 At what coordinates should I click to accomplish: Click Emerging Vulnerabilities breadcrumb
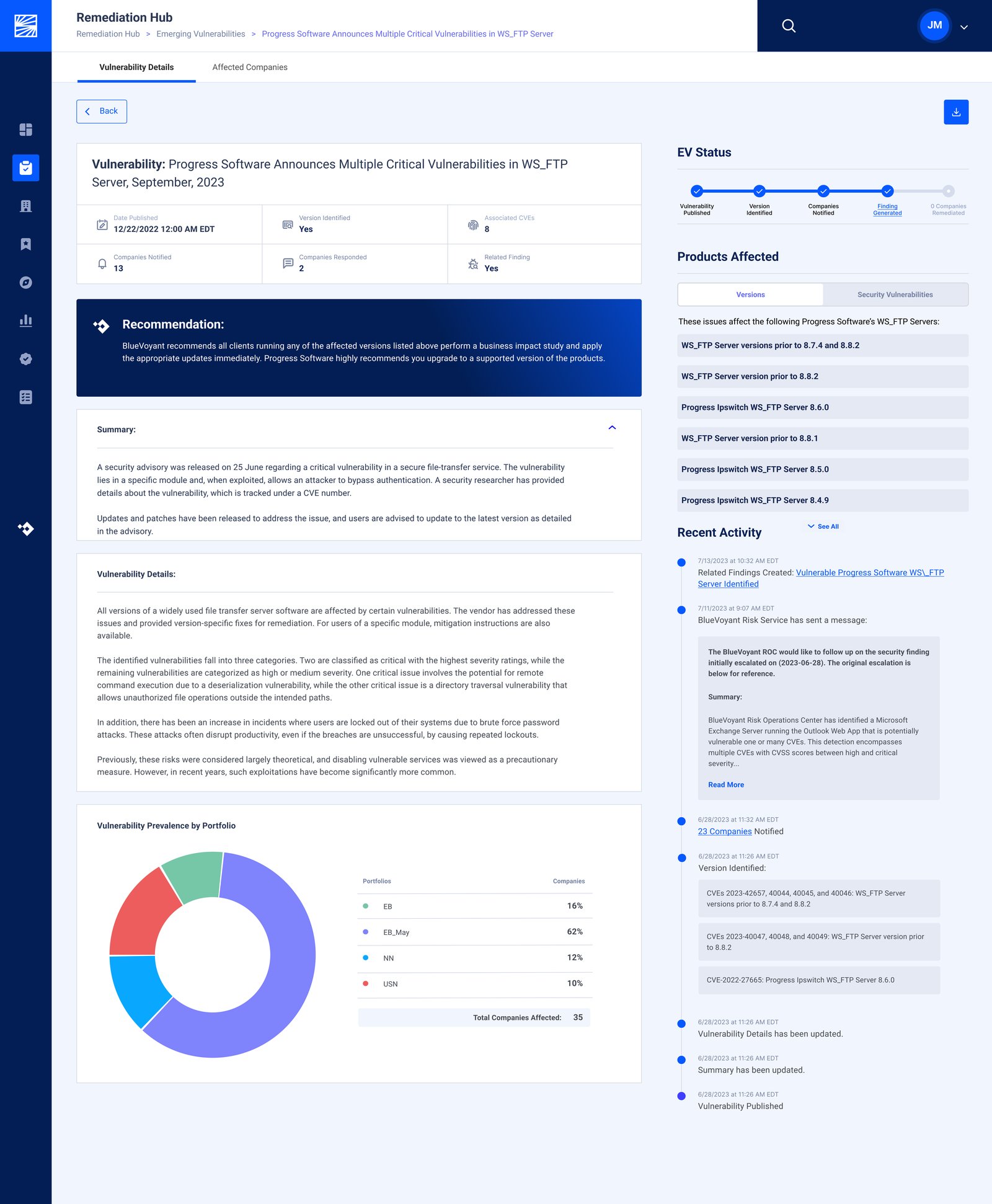[200, 34]
